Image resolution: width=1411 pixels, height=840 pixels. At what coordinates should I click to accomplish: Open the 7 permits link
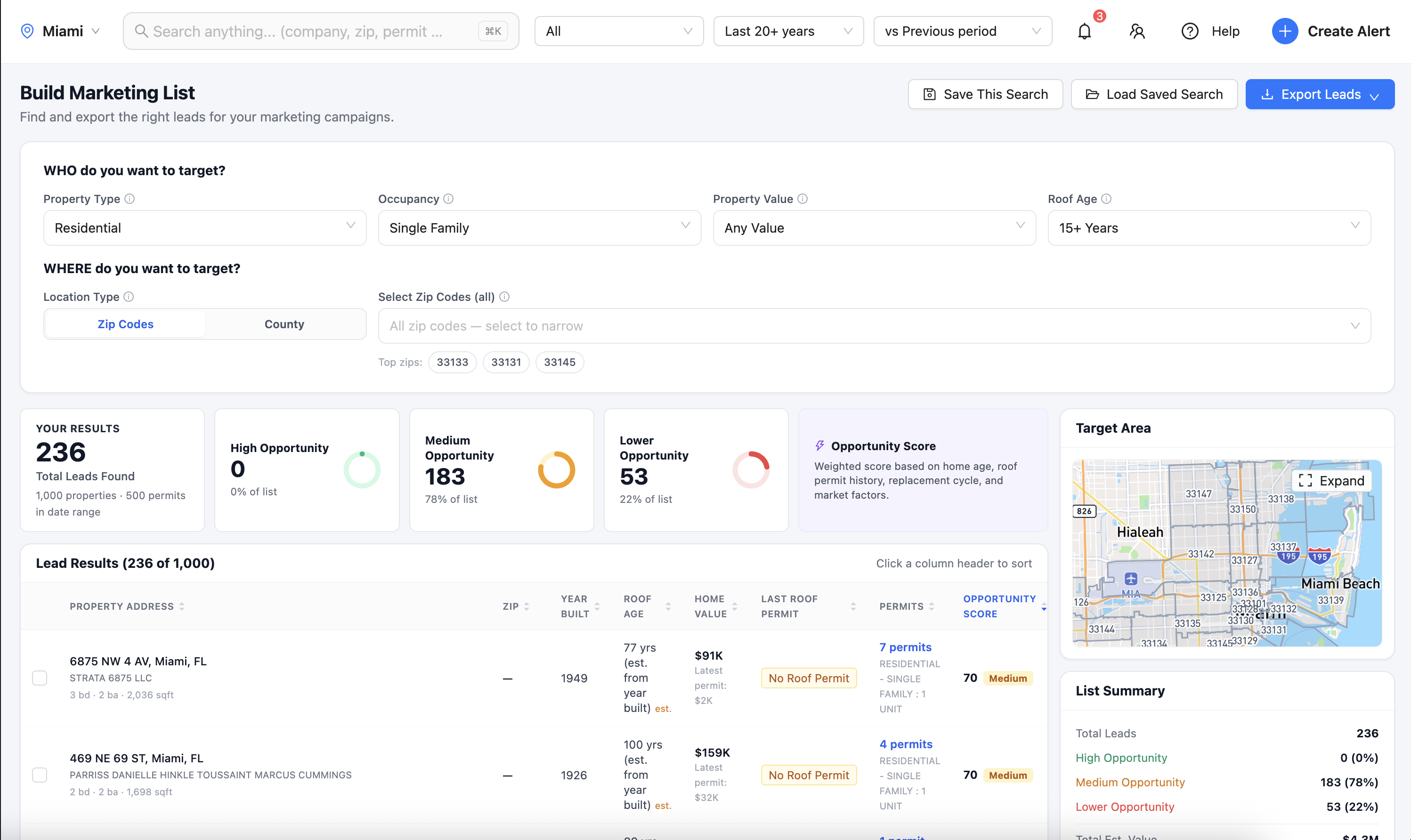click(x=905, y=647)
